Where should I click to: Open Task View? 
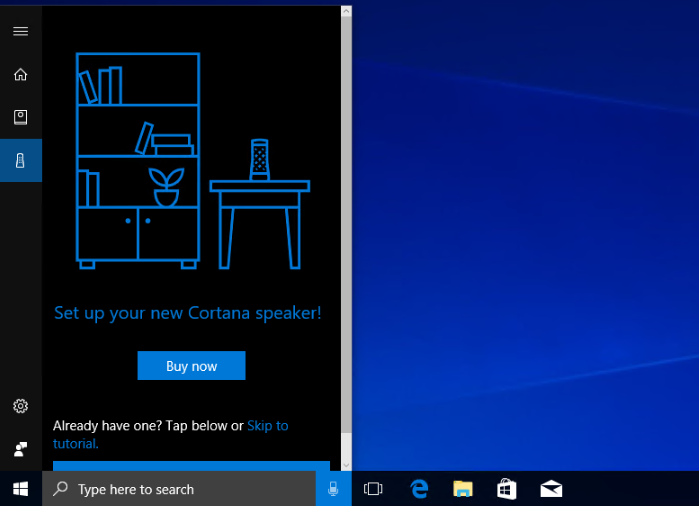point(373,489)
